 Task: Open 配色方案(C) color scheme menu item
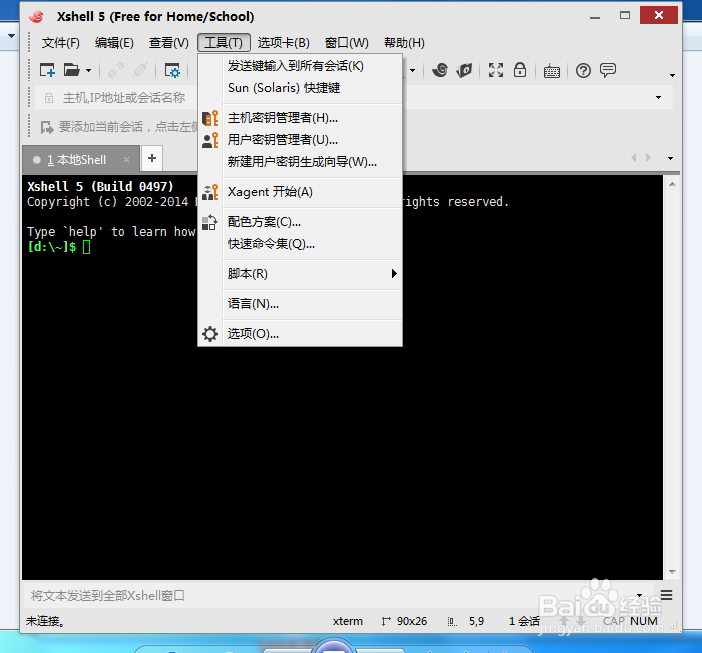(x=300, y=222)
